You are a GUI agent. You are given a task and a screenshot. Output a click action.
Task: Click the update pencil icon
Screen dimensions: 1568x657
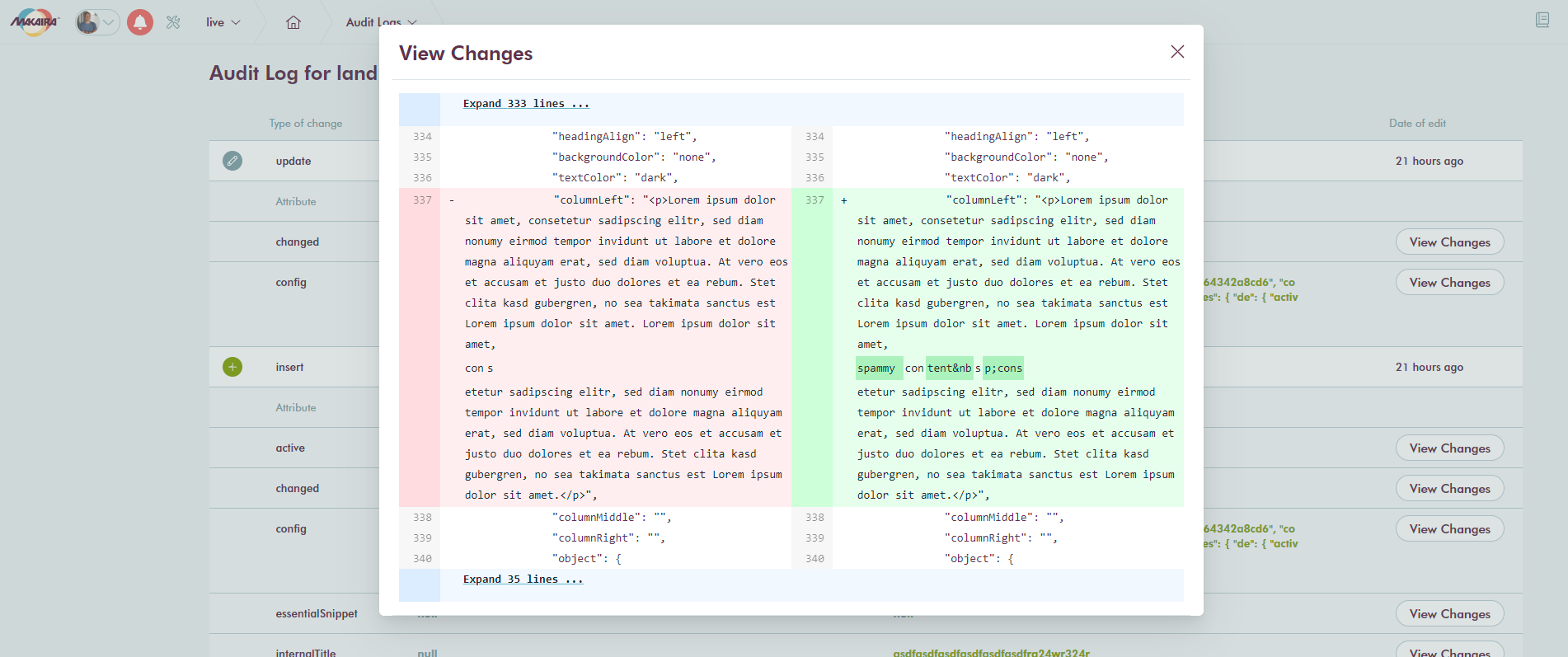pos(232,161)
